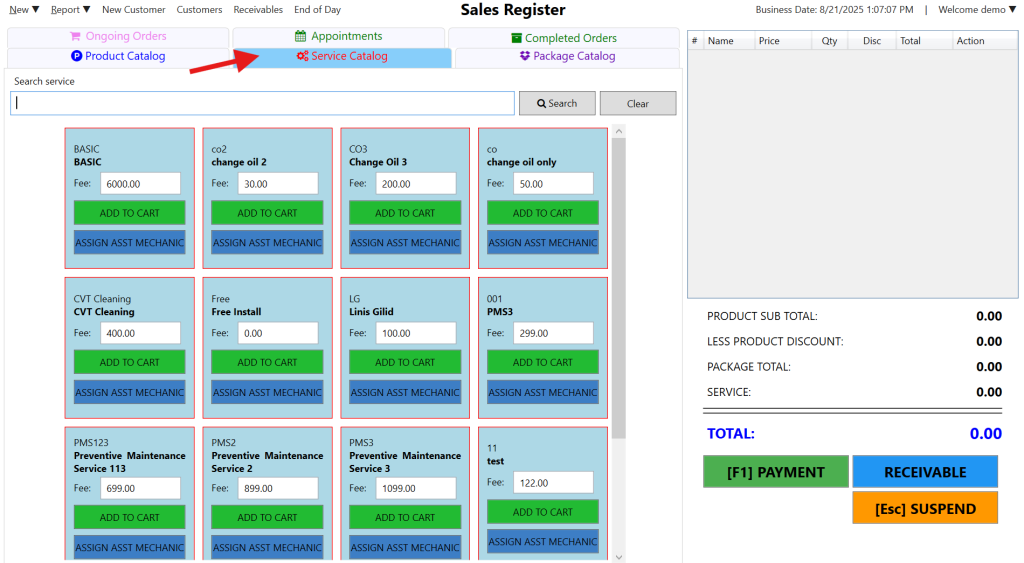Viewport: 1024px width, 563px height.
Task: Assign asst mechanic for change oil only
Action: click(543, 242)
